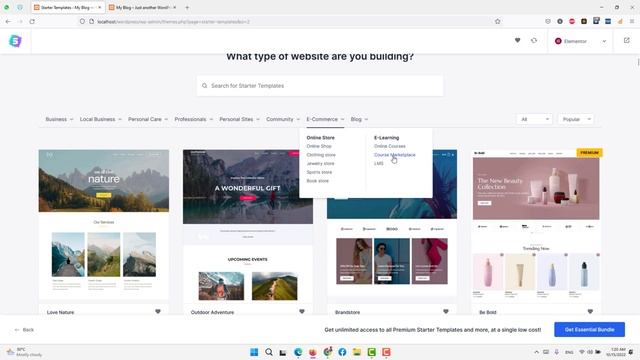
Task: Reload the page with browser refresh
Action: pos(32,21)
